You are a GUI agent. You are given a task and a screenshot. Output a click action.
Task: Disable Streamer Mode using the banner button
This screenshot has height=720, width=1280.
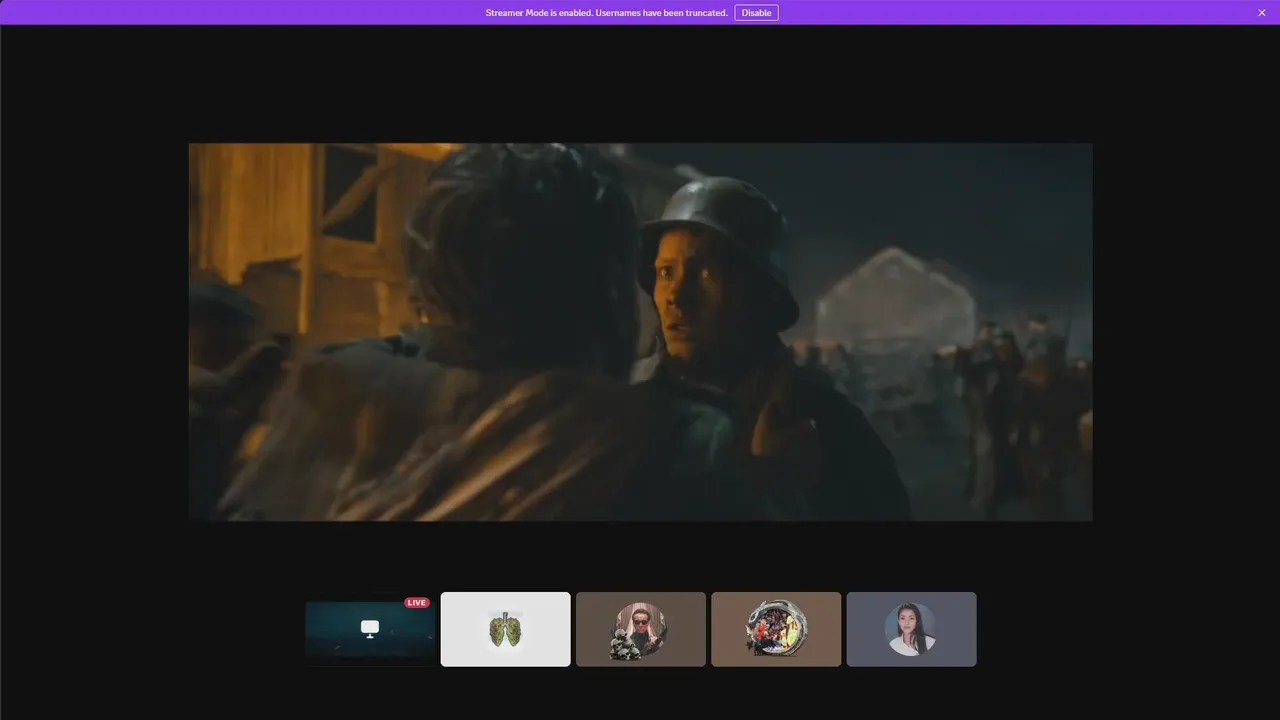pyautogui.click(x=756, y=13)
